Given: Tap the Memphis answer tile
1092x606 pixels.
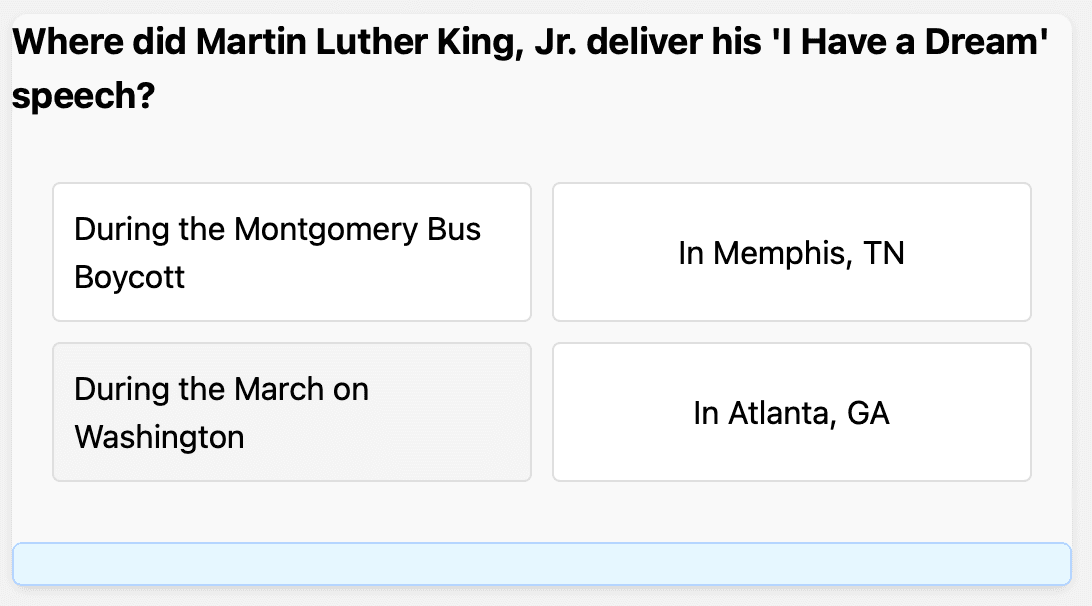Looking at the screenshot, I should [791, 252].
